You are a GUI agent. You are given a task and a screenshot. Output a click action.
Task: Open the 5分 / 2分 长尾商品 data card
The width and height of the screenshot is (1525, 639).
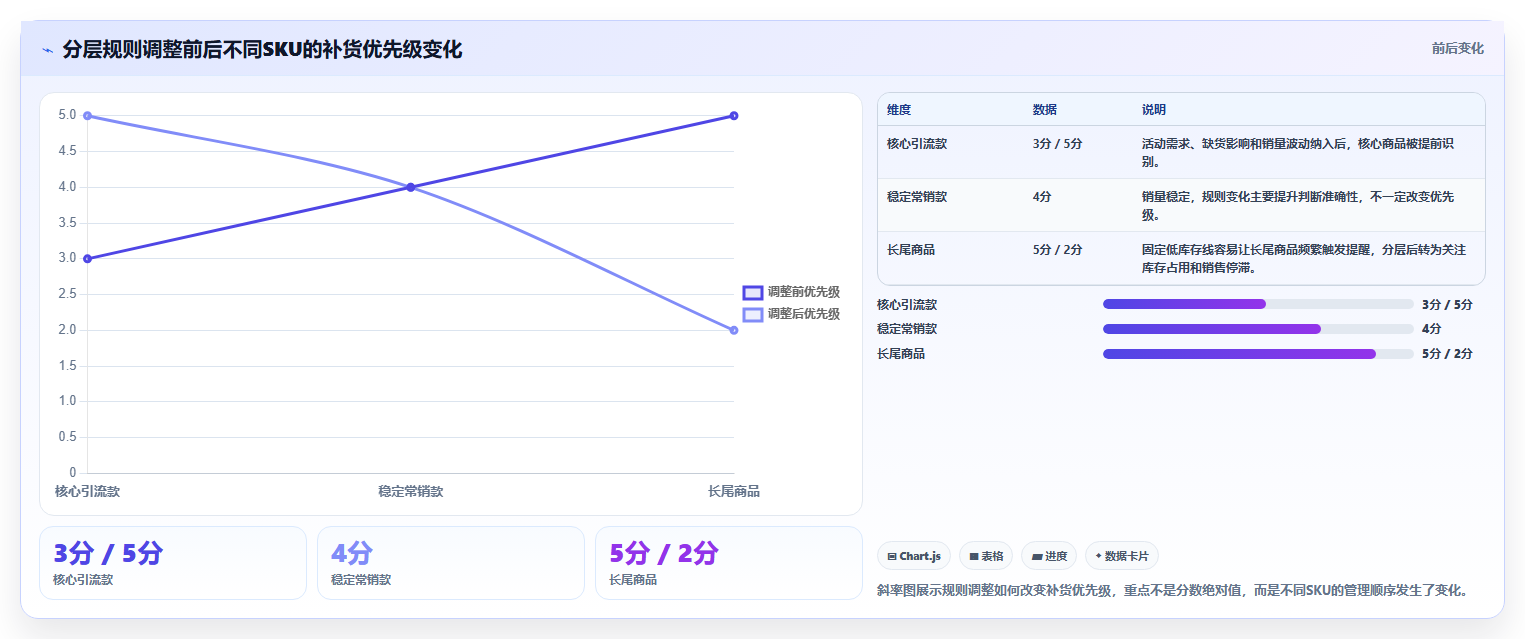coord(728,563)
